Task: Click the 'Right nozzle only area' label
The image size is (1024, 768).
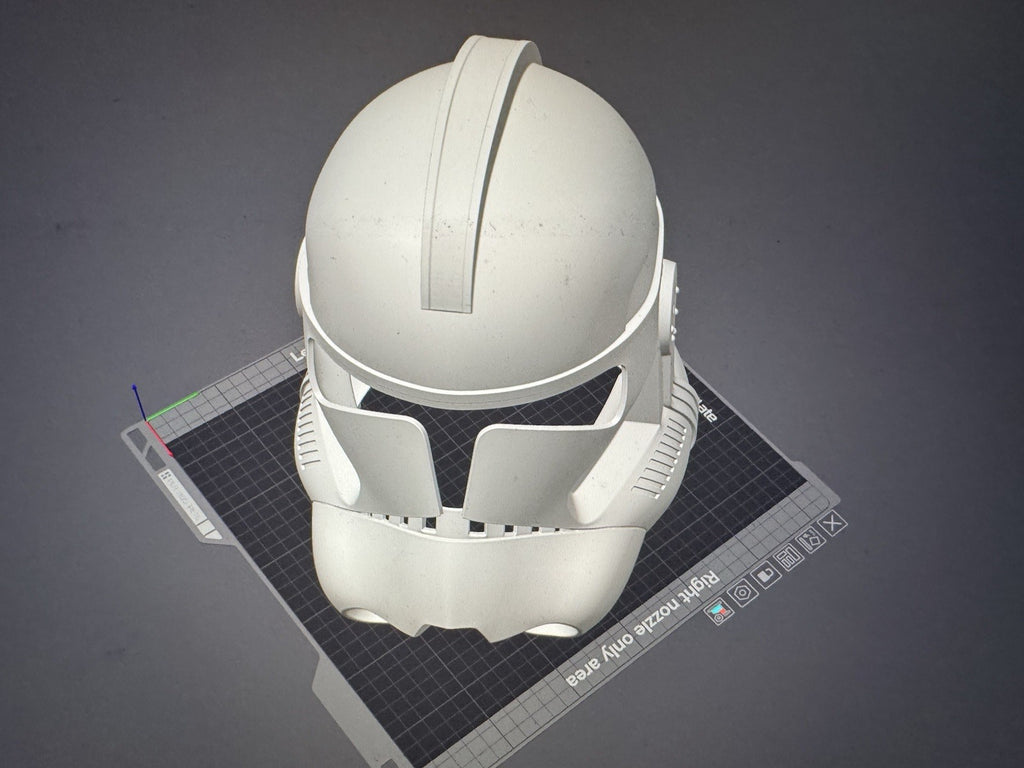Action: point(642,629)
